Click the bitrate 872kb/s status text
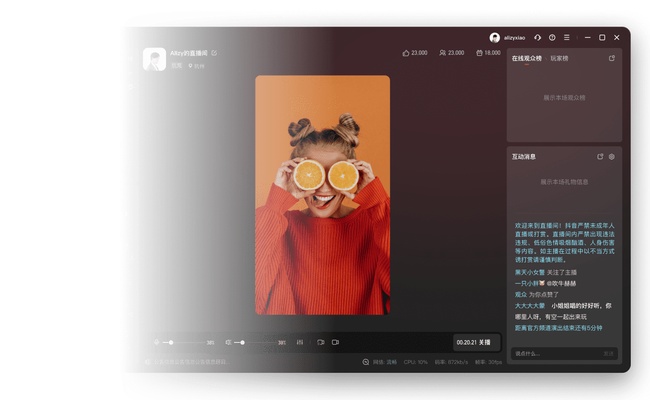650x400 pixels. point(451,362)
